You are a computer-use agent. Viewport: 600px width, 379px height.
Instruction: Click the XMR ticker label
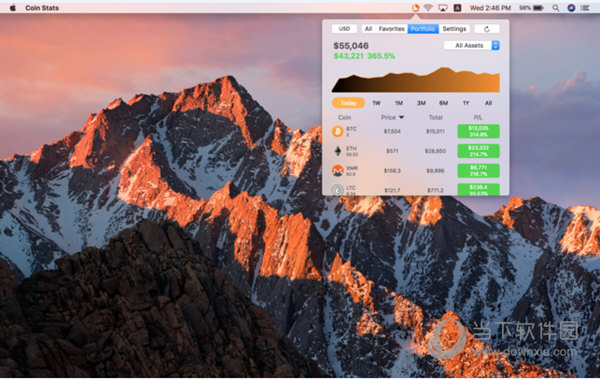pos(352,168)
